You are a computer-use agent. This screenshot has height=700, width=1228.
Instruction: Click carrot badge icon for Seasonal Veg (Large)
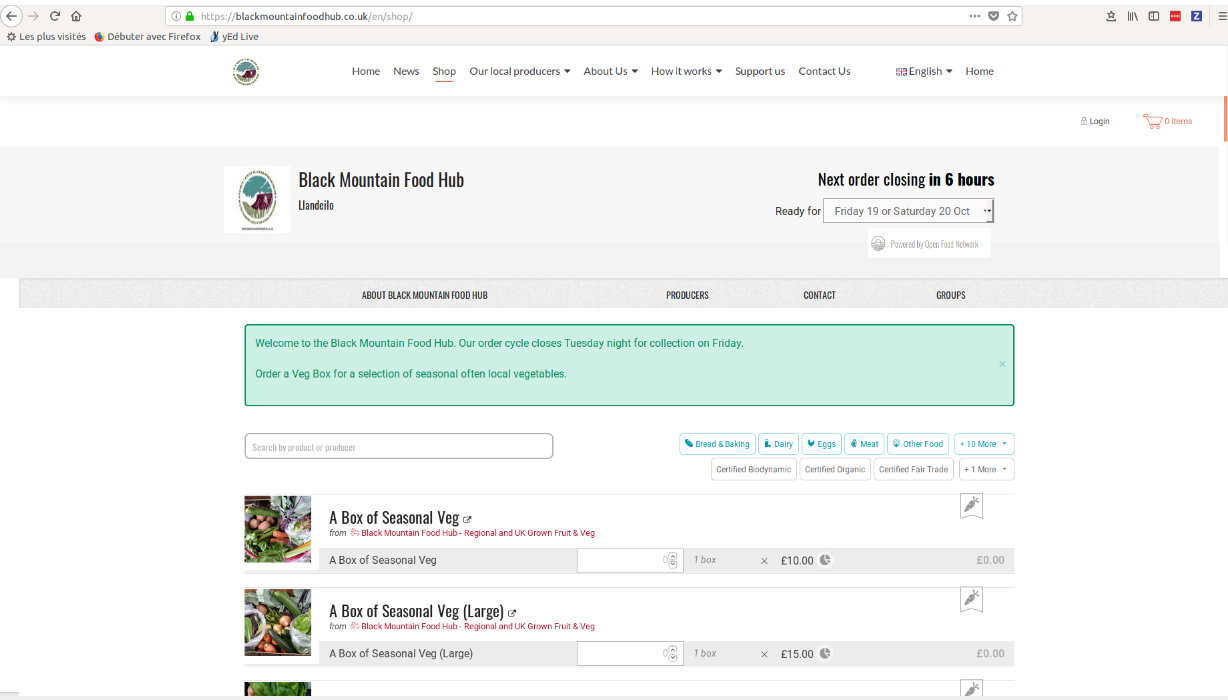click(971, 599)
